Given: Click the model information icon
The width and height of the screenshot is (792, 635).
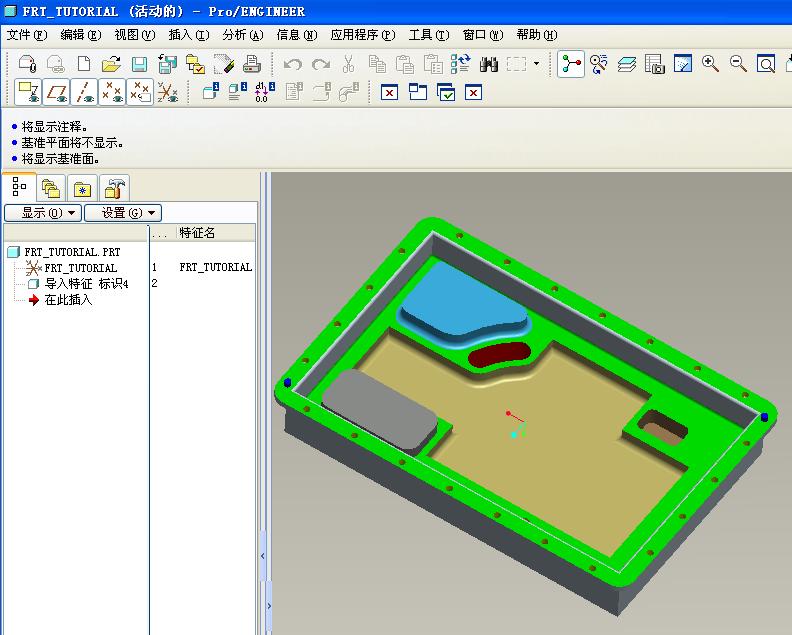Looking at the screenshot, I should [x=210, y=91].
